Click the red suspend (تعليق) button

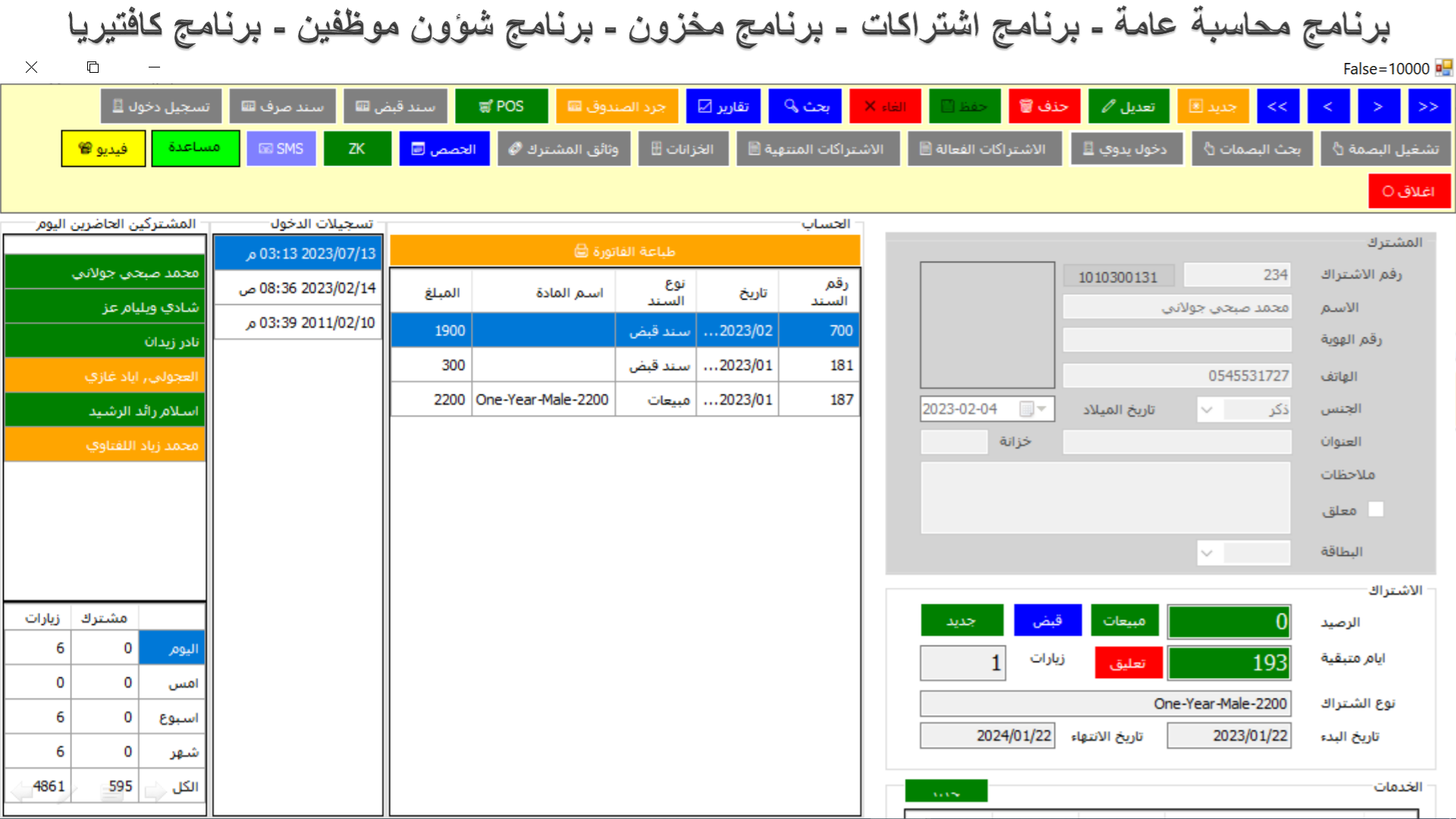tap(1128, 663)
